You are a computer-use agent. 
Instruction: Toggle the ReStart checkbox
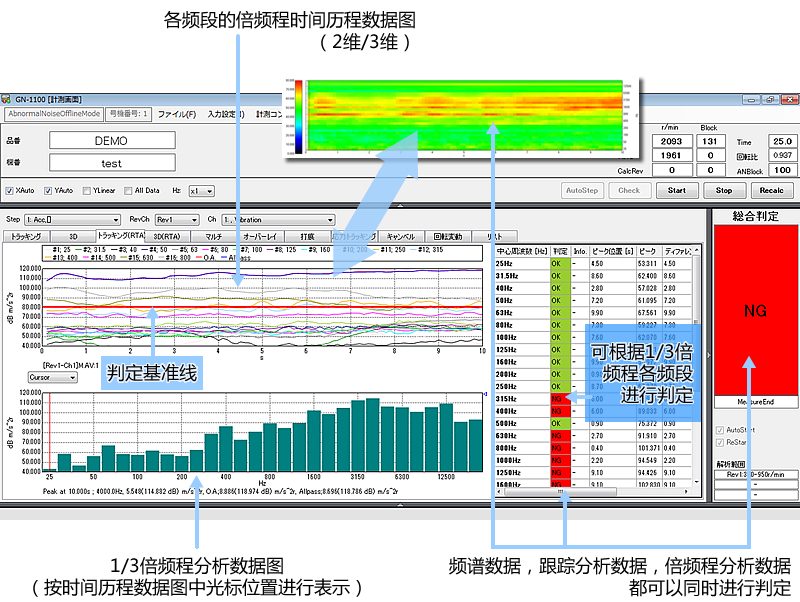click(x=720, y=442)
